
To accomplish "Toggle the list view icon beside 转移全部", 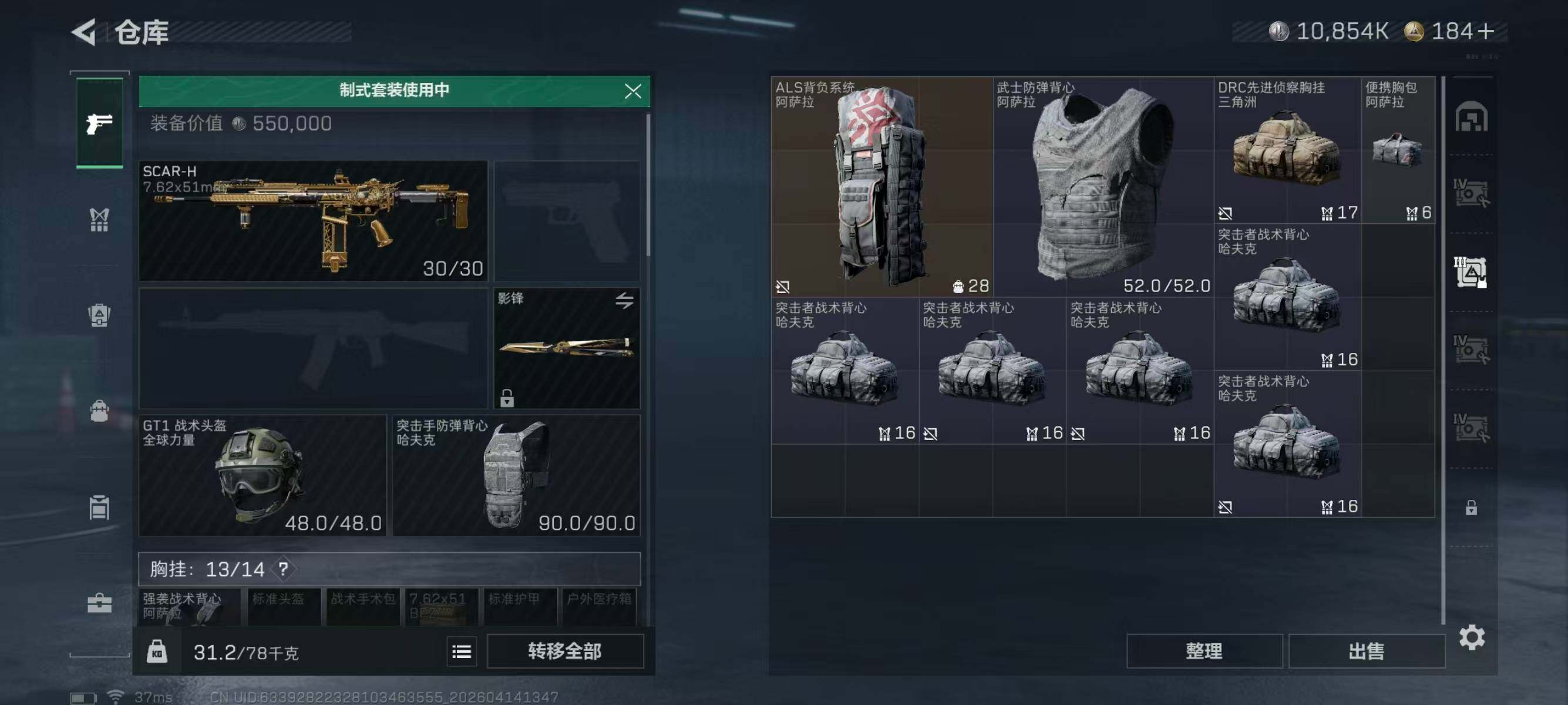I will pyautogui.click(x=462, y=652).
